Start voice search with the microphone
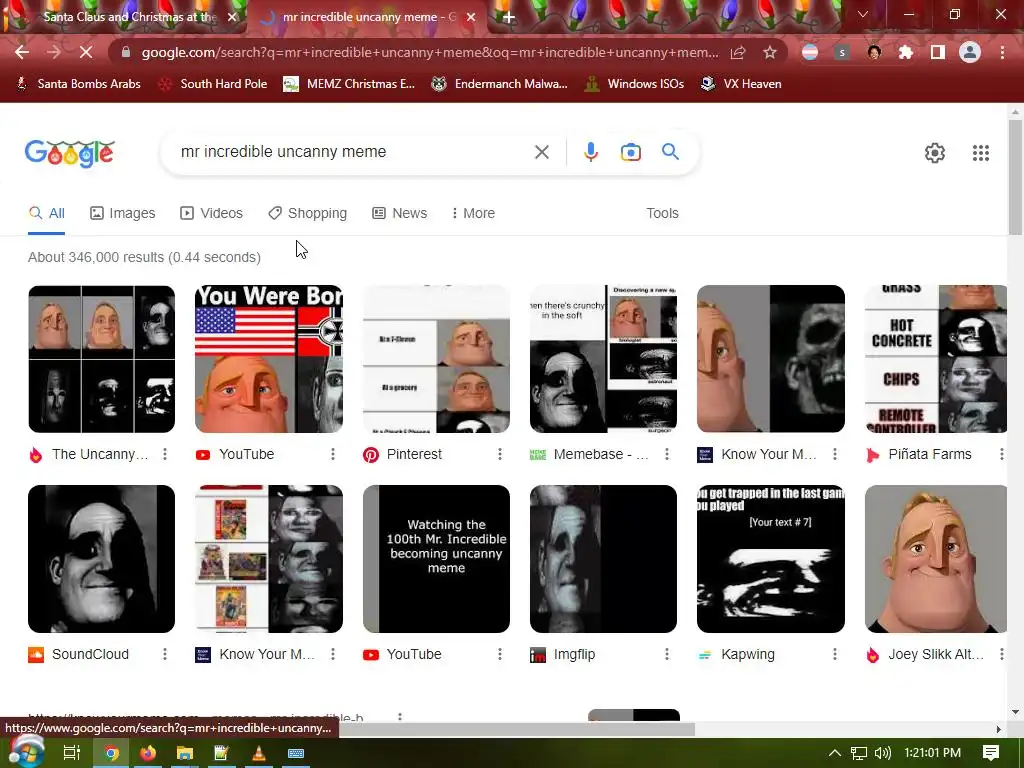1024x768 pixels. [x=590, y=152]
